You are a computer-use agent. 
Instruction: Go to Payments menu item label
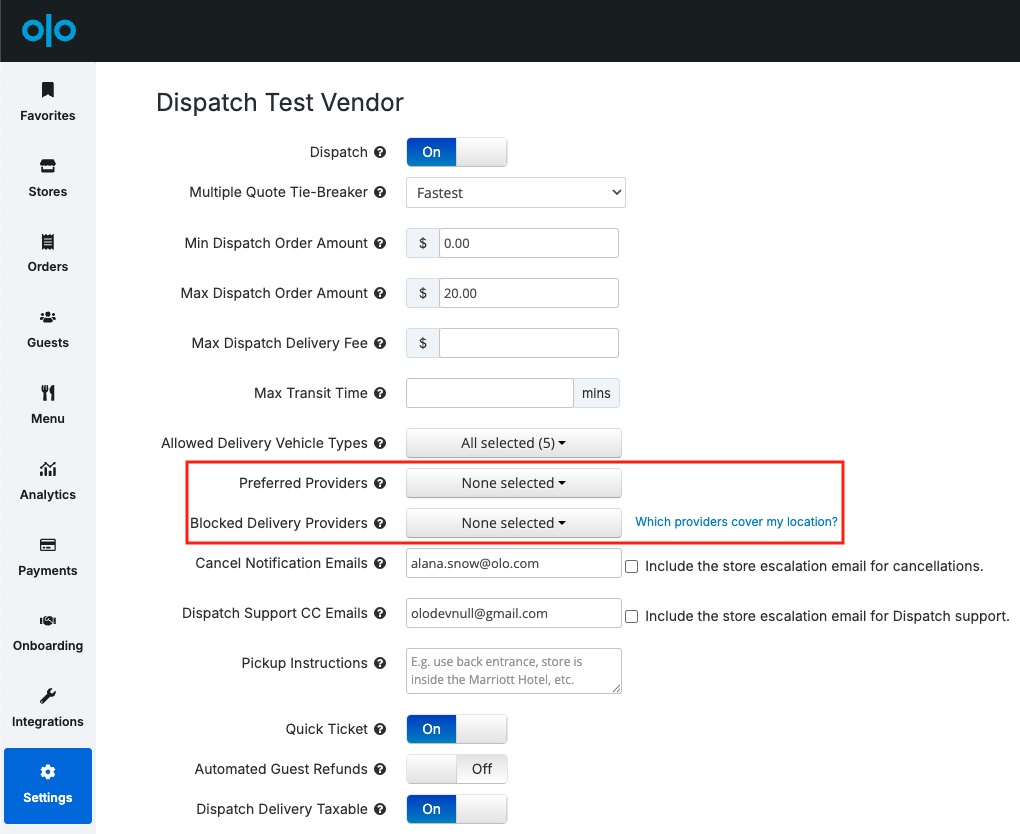[47, 571]
